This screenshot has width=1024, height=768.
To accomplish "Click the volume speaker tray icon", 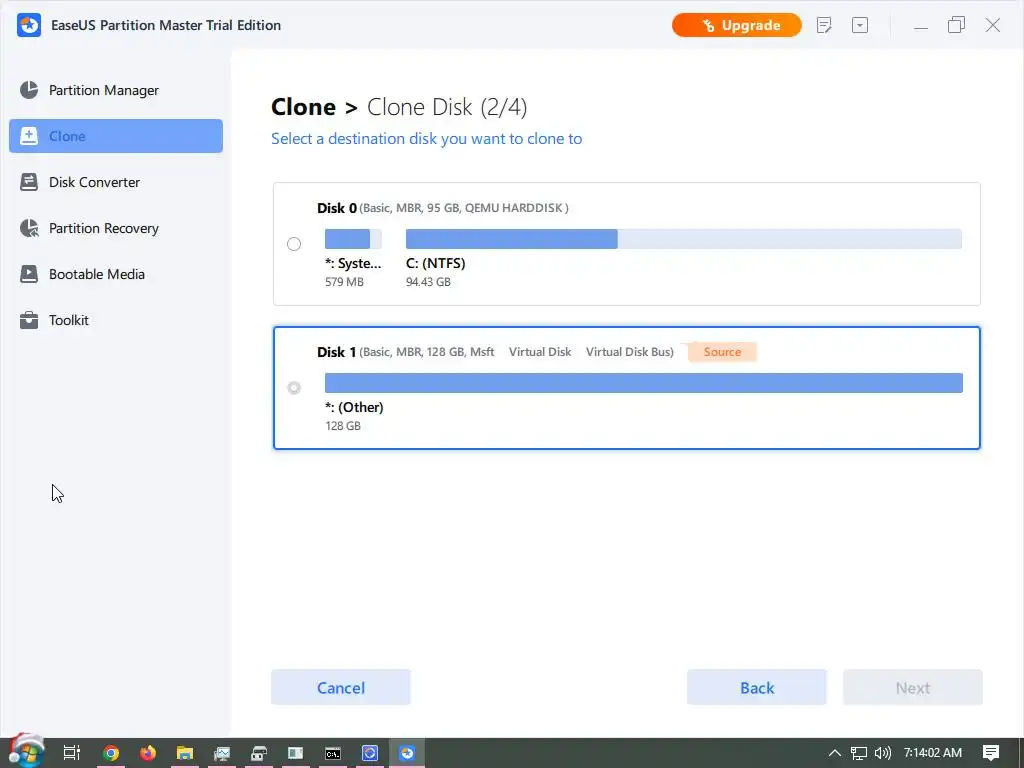I will (882, 753).
